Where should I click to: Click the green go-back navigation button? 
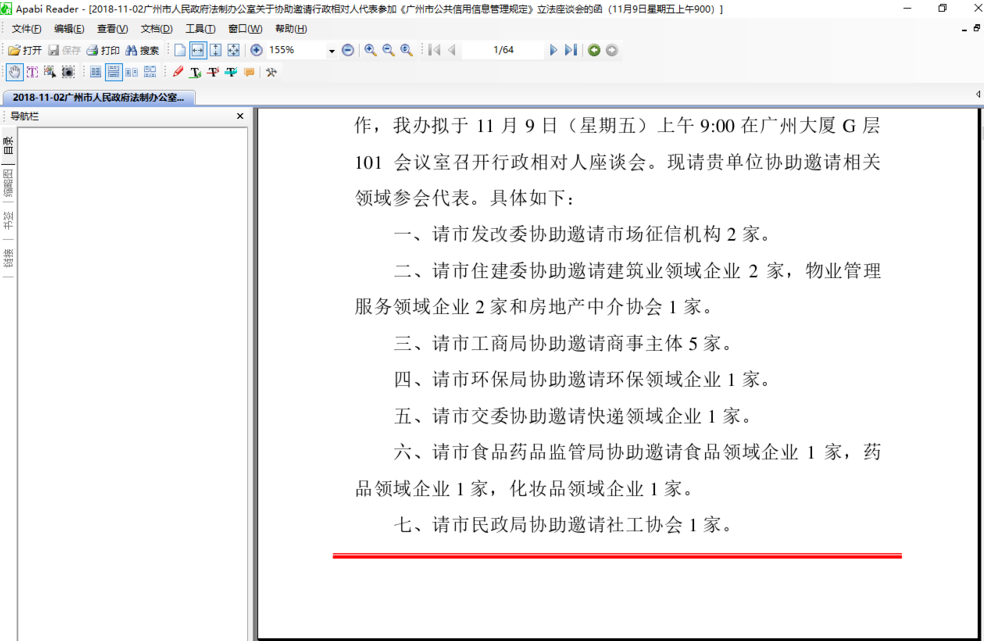coord(594,50)
